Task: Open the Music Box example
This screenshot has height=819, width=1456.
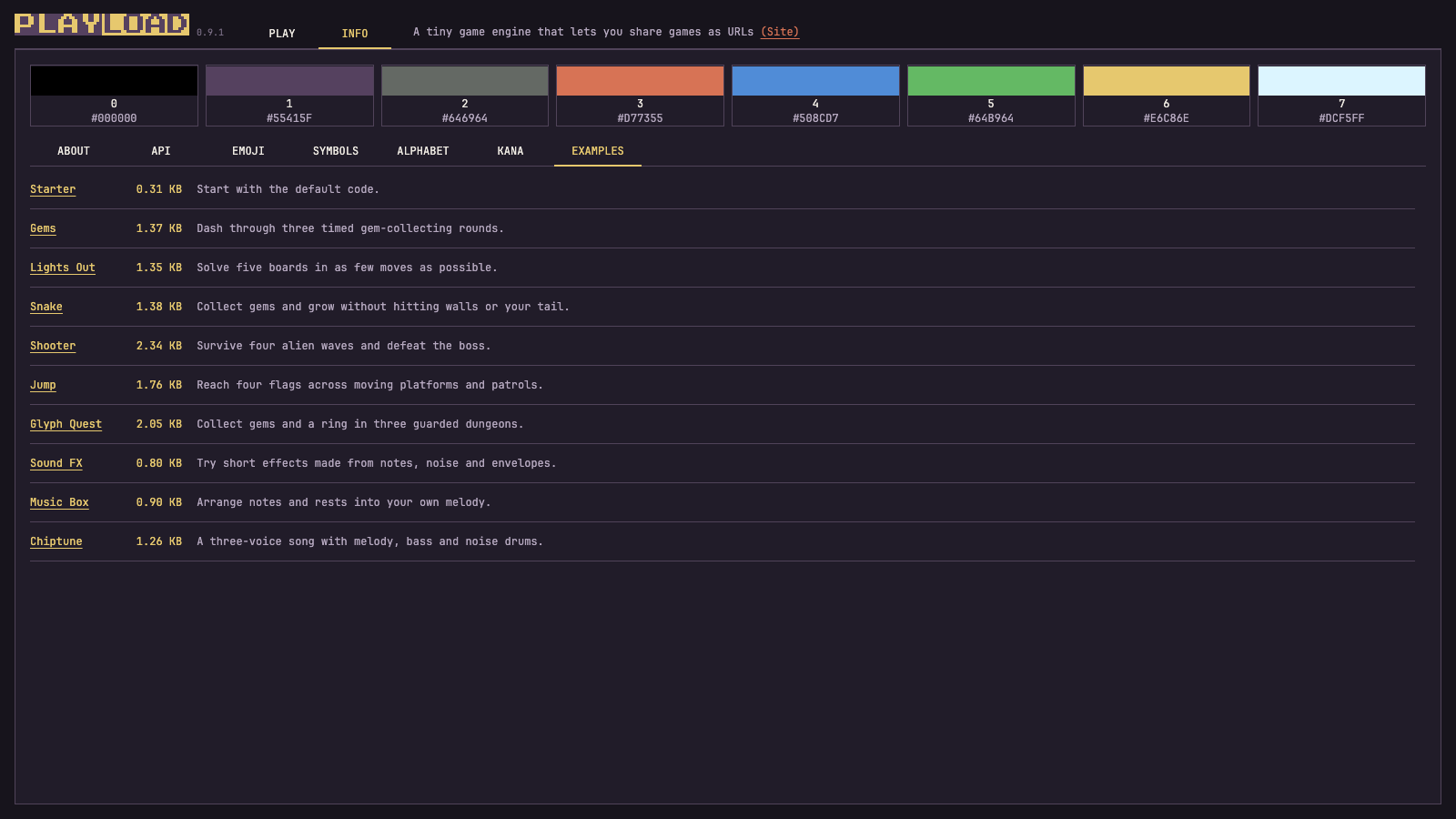Action: click(x=59, y=502)
